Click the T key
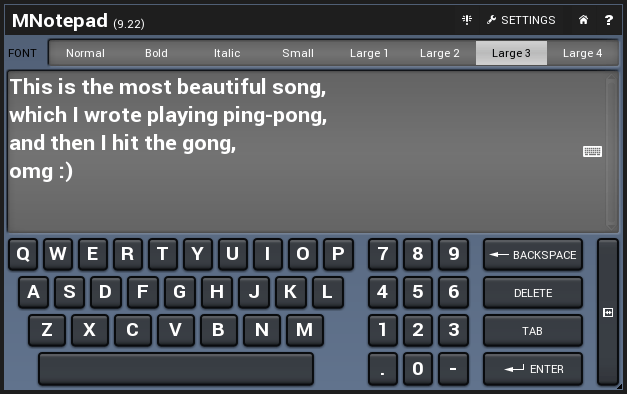 pyautogui.click(x=163, y=254)
